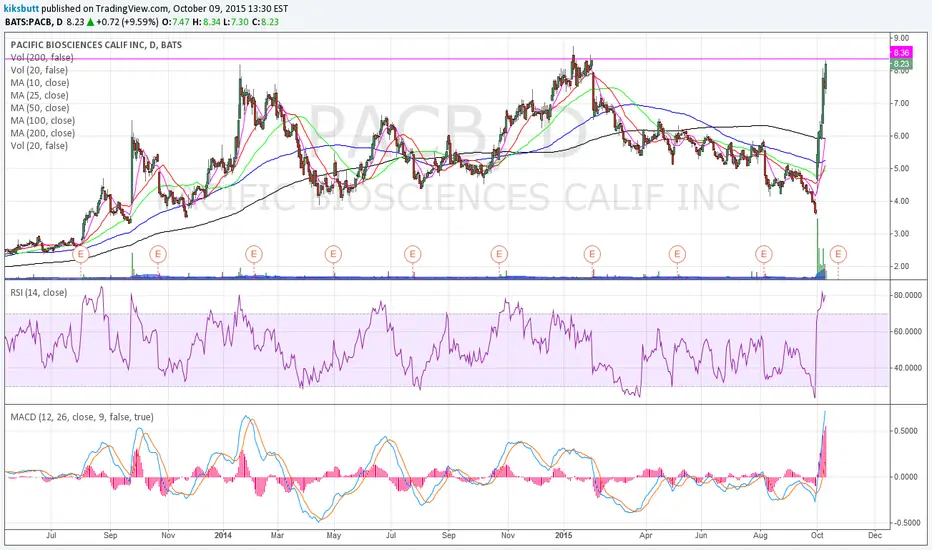This screenshot has height=550, width=932.
Task: Click the L:7.30 low value
Action: (x=236, y=22)
